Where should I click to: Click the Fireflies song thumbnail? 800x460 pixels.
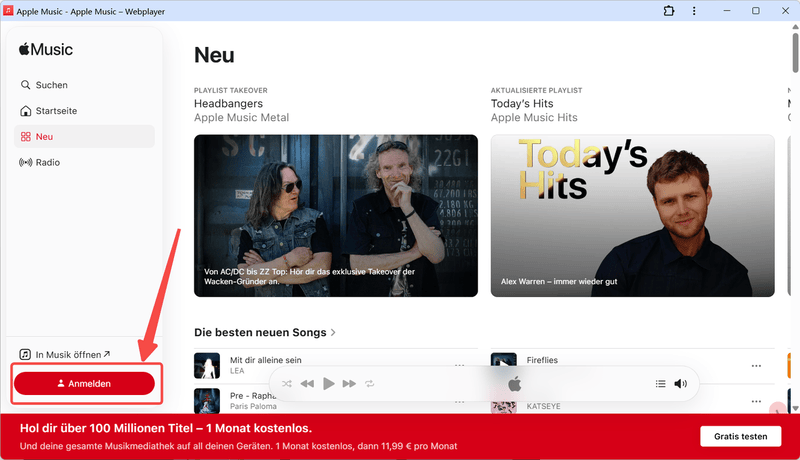(x=504, y=360)
